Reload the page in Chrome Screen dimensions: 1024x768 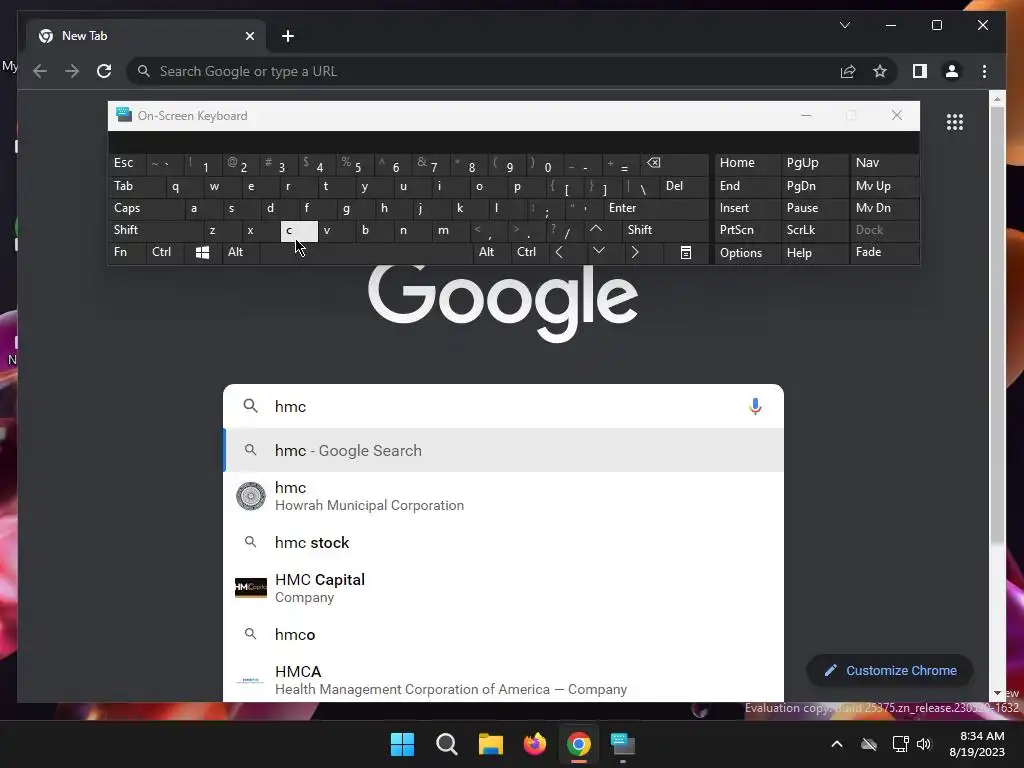(x=104, y=71)
